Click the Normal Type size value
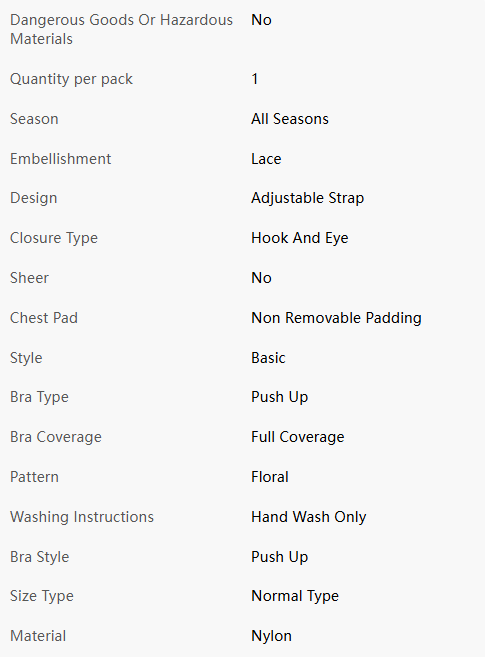The image size is (486, 657). pos(295,596)
